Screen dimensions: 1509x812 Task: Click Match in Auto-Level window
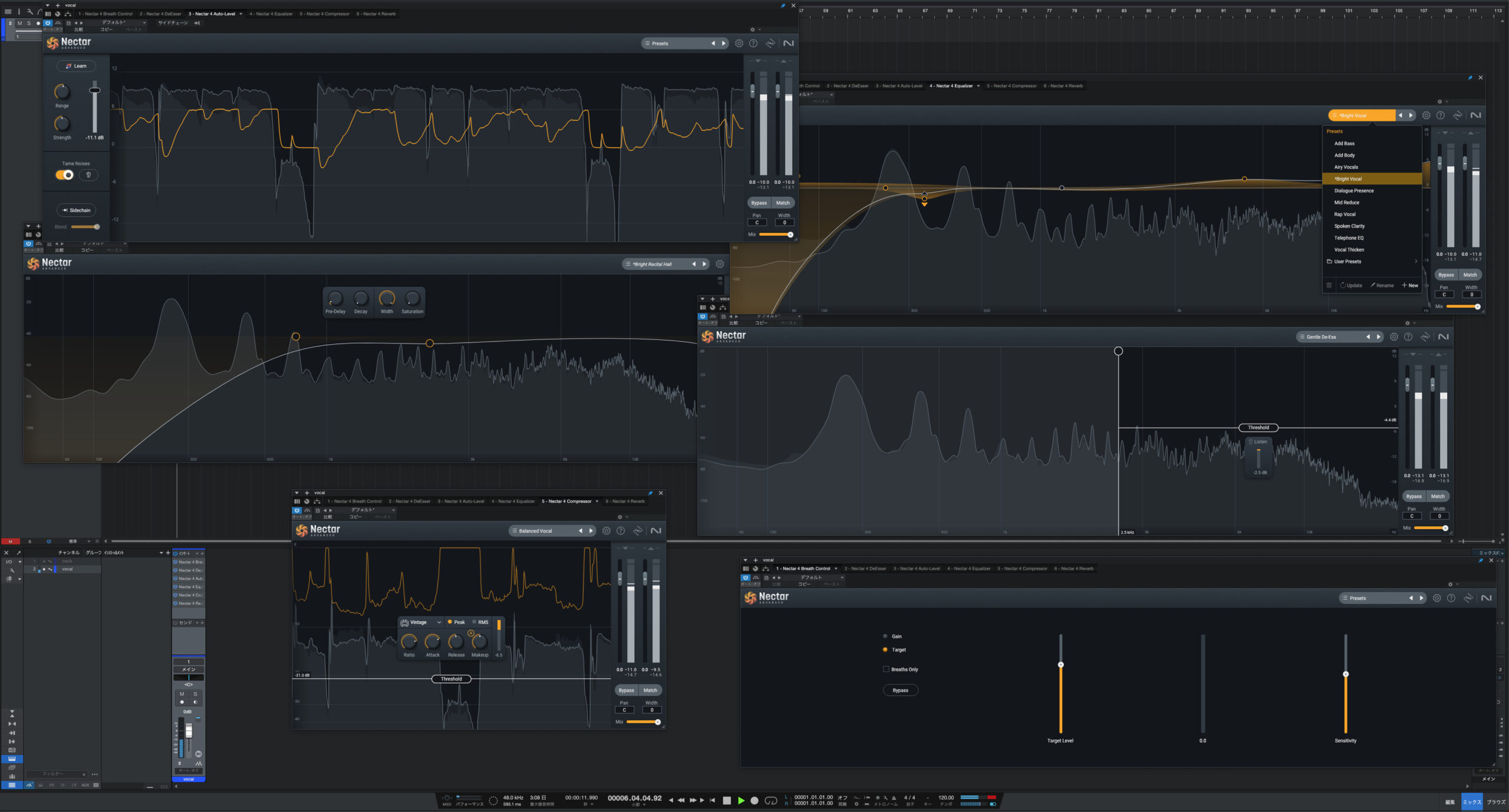783,203
